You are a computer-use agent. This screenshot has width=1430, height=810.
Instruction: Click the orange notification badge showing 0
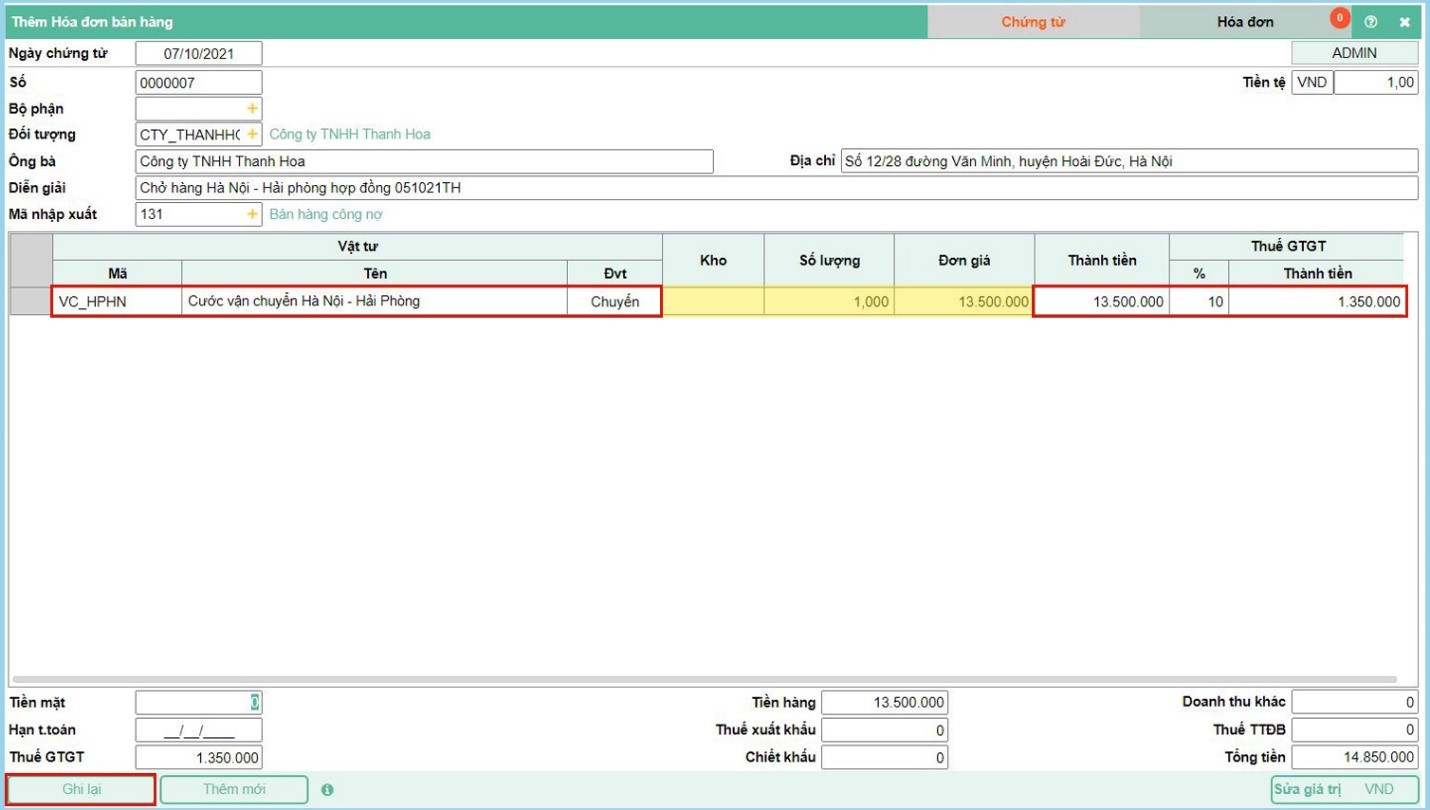1339,18
